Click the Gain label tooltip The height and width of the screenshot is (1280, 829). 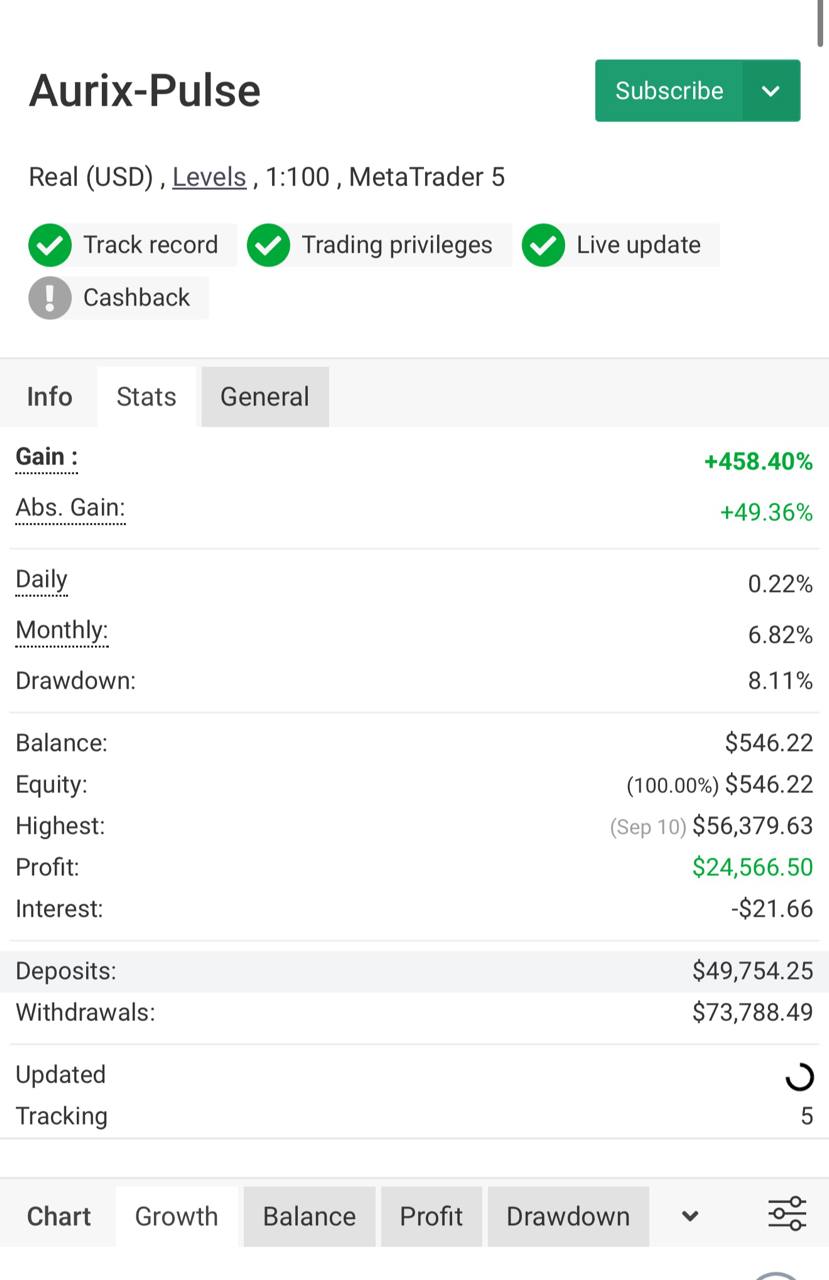point(47,458)
